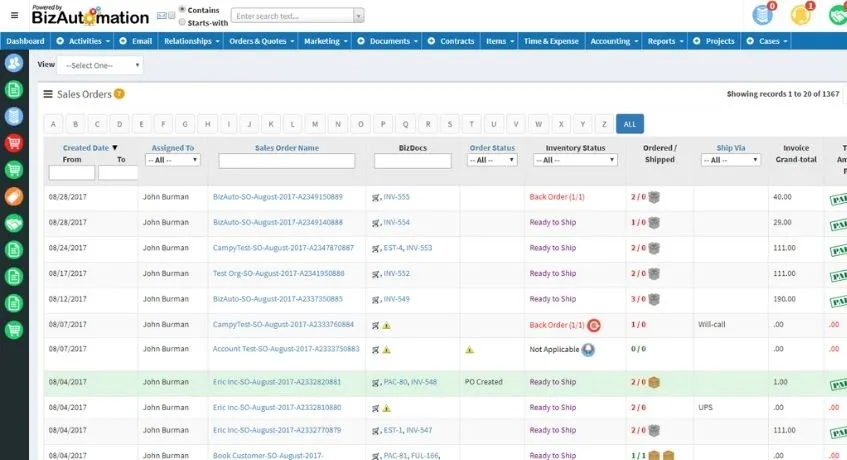The image size is (847, 460).
Task: Click blue globe icon next to Not Applicable
Action: tap(588, 350)
